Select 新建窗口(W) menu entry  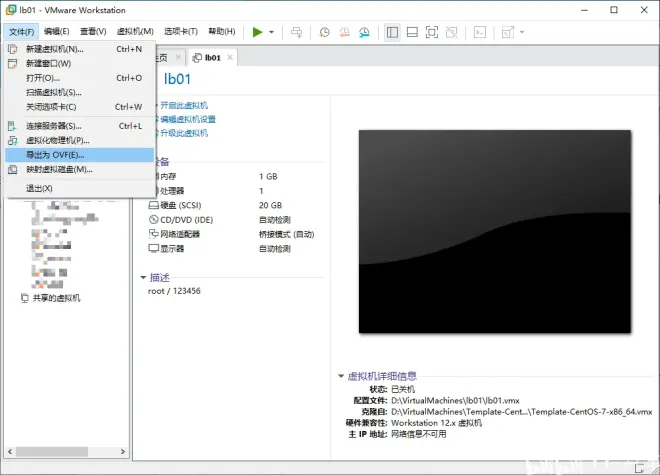80,64
